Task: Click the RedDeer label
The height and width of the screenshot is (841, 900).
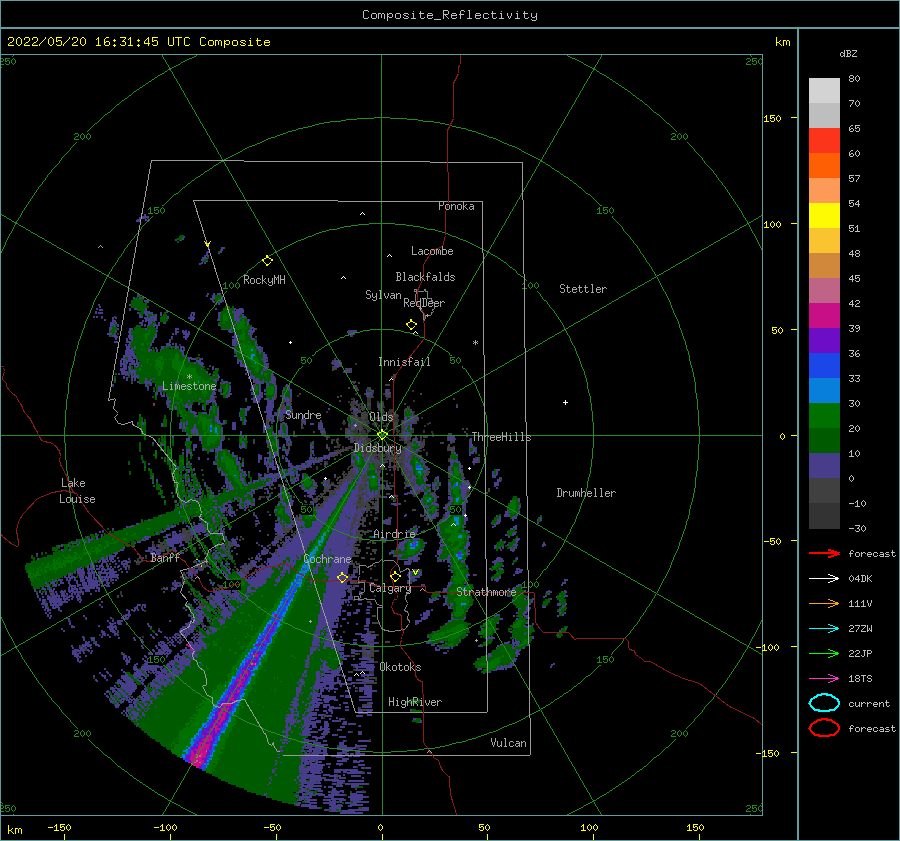Action: click(424, 303)
